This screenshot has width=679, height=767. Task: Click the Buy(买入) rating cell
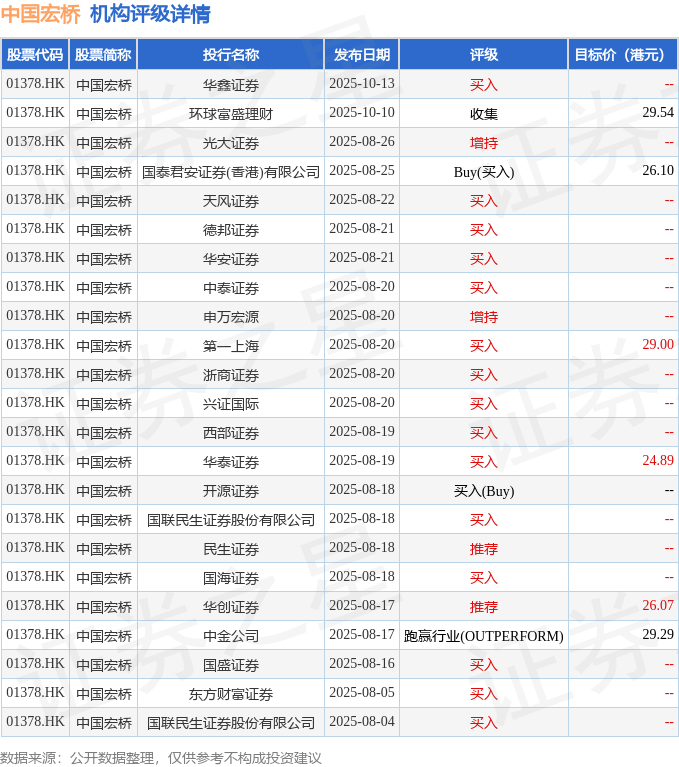(484, 172)
